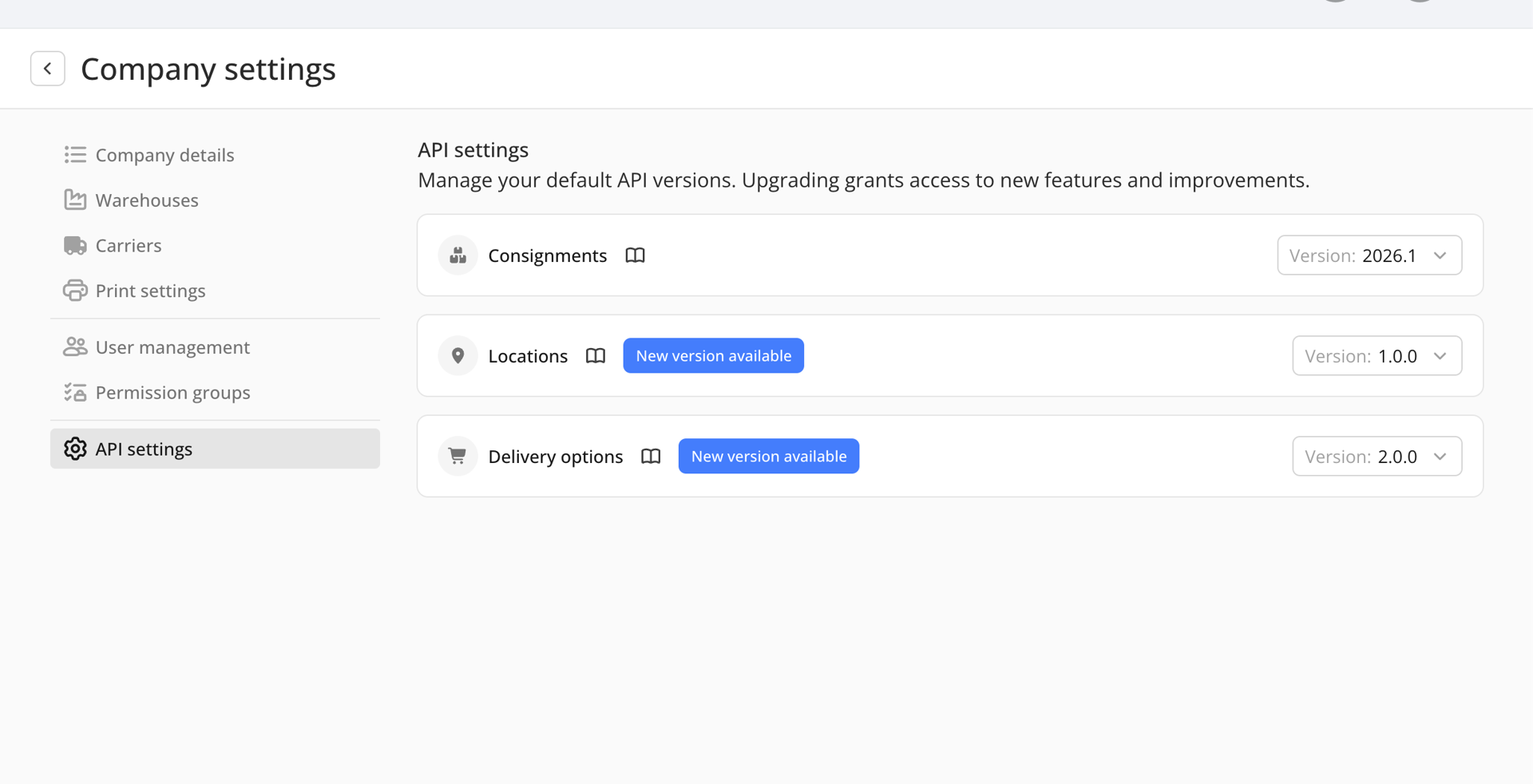Open the Warehouses settings section
The height and width of the screenshot is (784, 1533).
215,200
